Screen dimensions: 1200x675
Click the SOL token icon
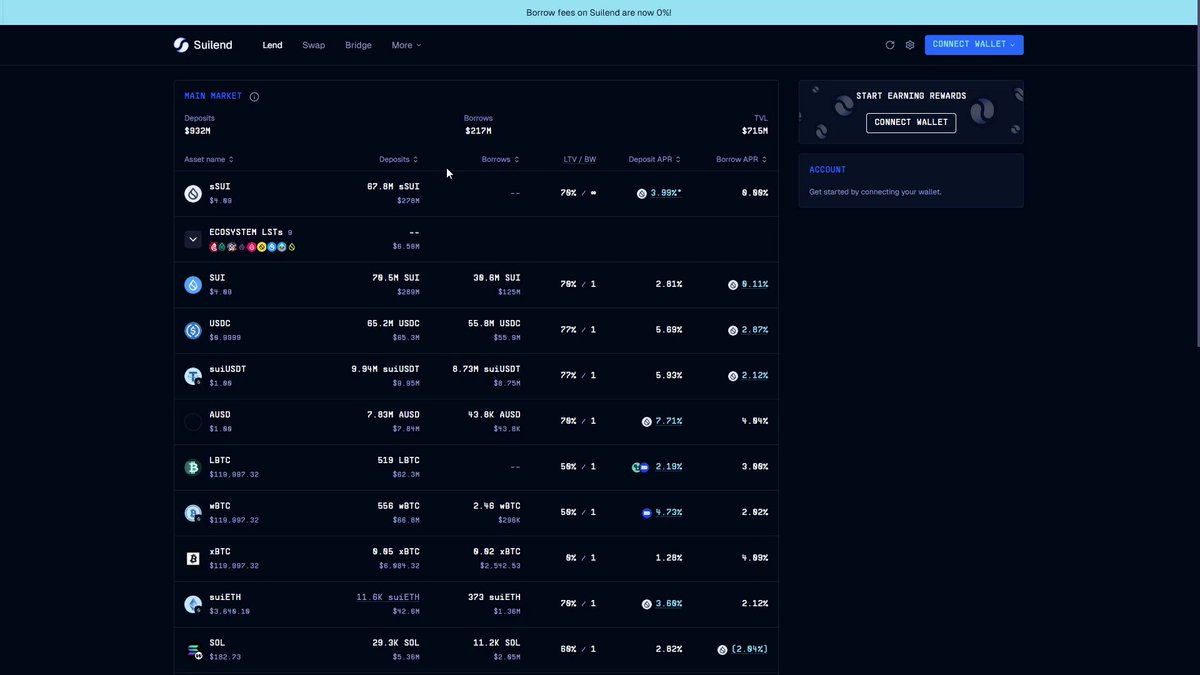tap(193, 650)
